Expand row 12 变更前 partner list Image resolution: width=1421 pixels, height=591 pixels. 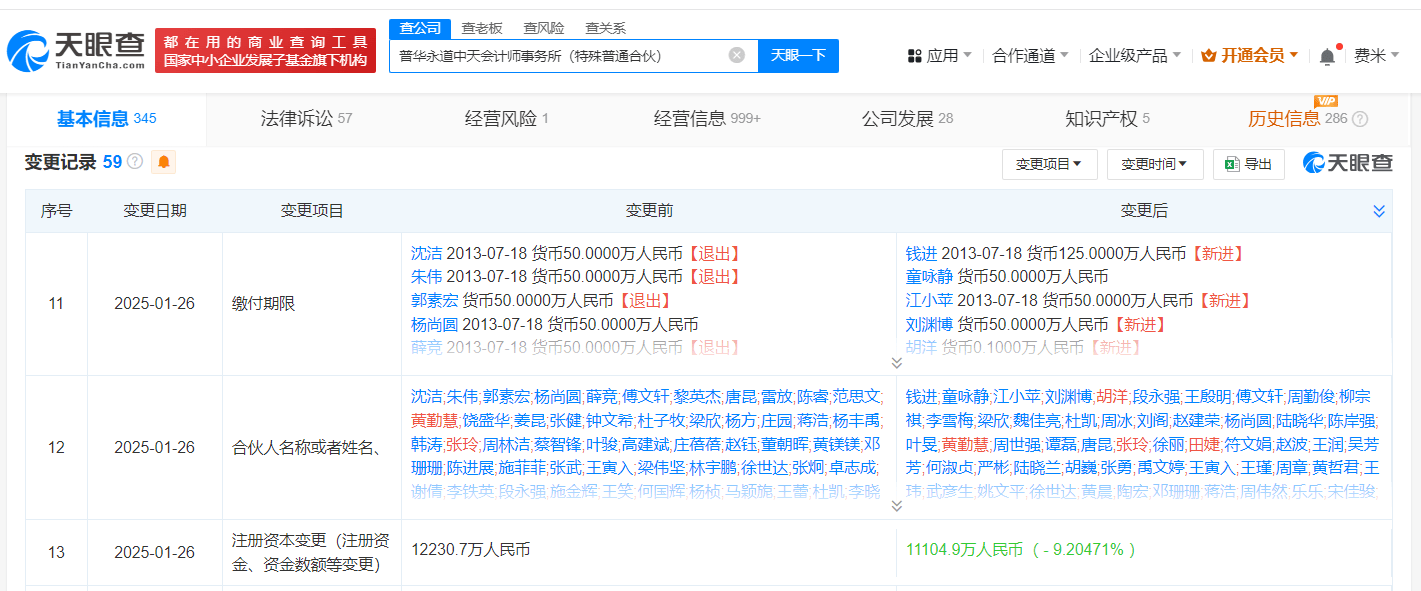point(896,506)
